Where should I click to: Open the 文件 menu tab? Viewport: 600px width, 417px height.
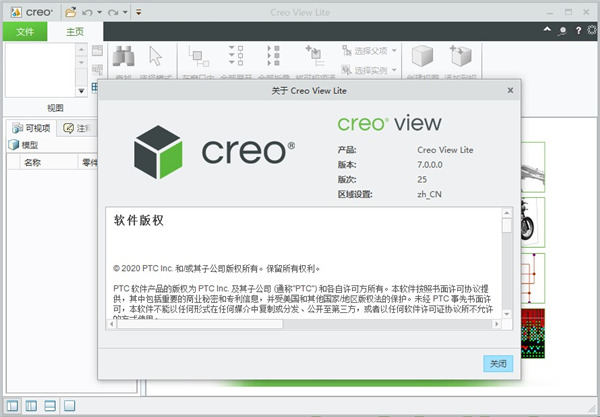[24, 32]
